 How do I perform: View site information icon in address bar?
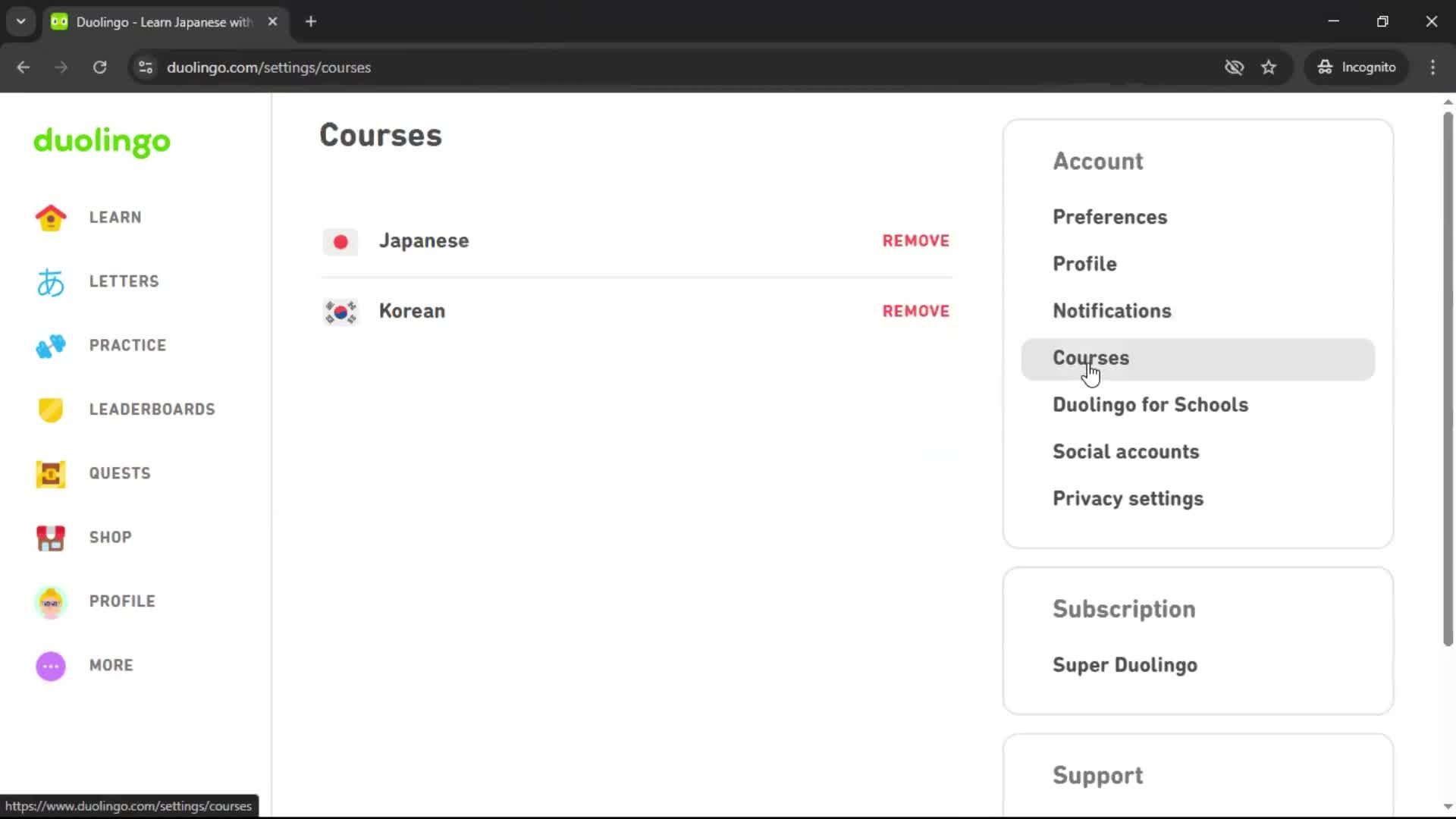click(146, 67)
